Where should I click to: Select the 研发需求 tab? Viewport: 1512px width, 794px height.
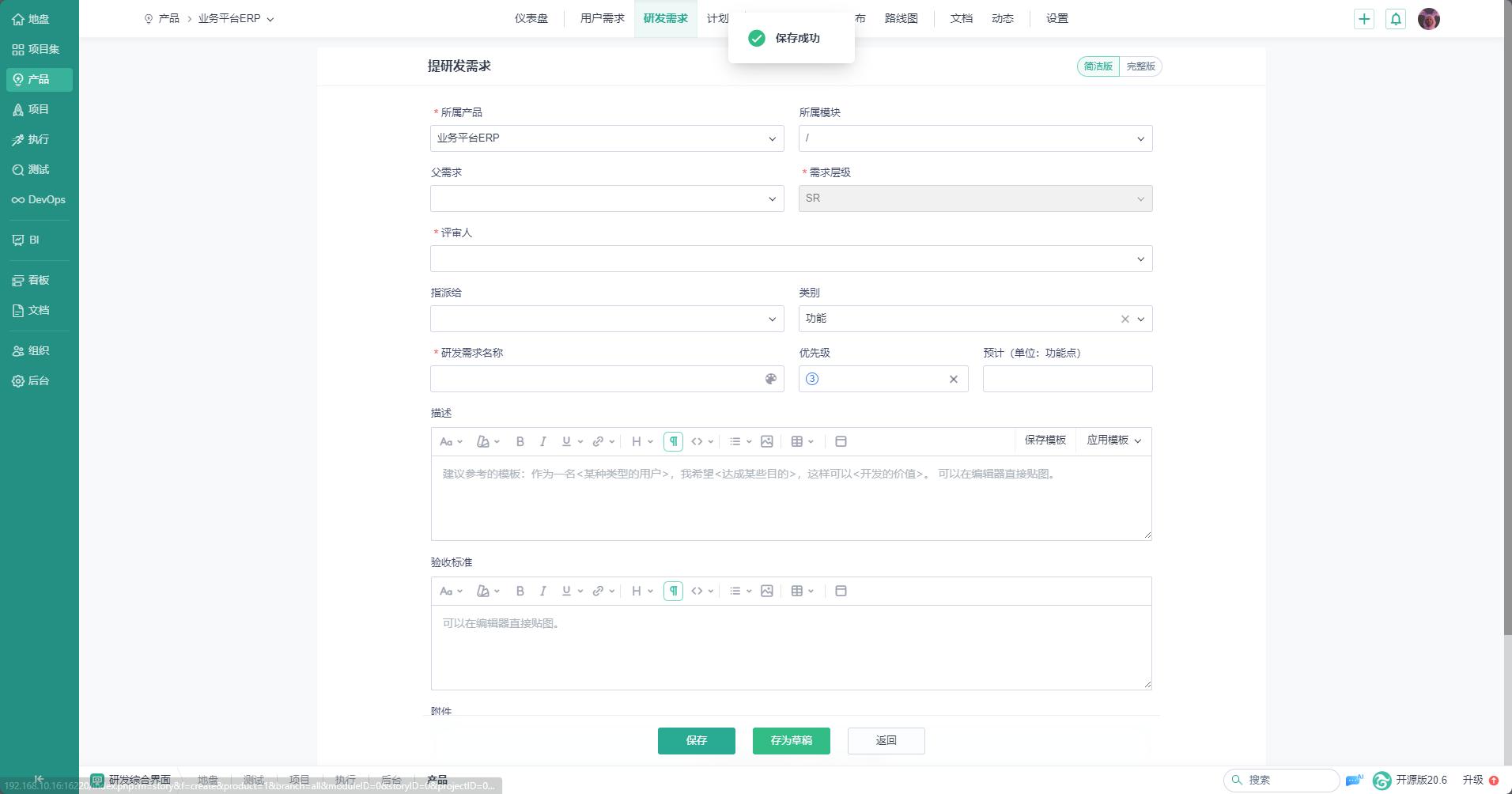coord(666,19)
